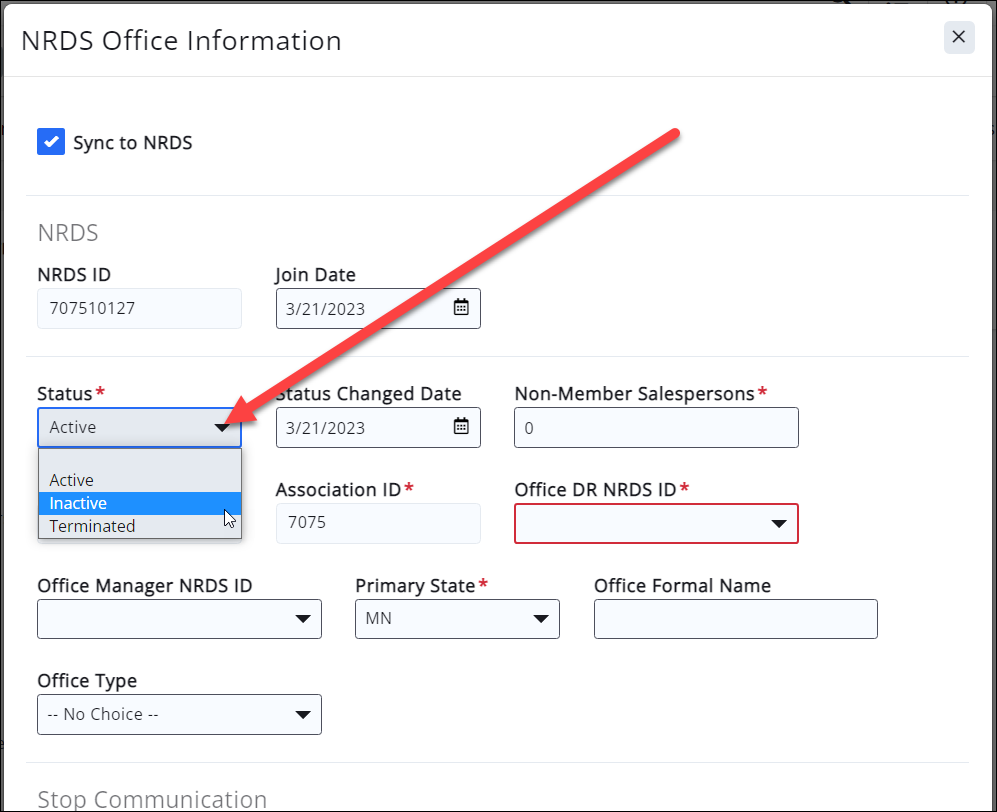Collapse the Status dropdown arrow
997x812 pixels.
pos(222,428)
